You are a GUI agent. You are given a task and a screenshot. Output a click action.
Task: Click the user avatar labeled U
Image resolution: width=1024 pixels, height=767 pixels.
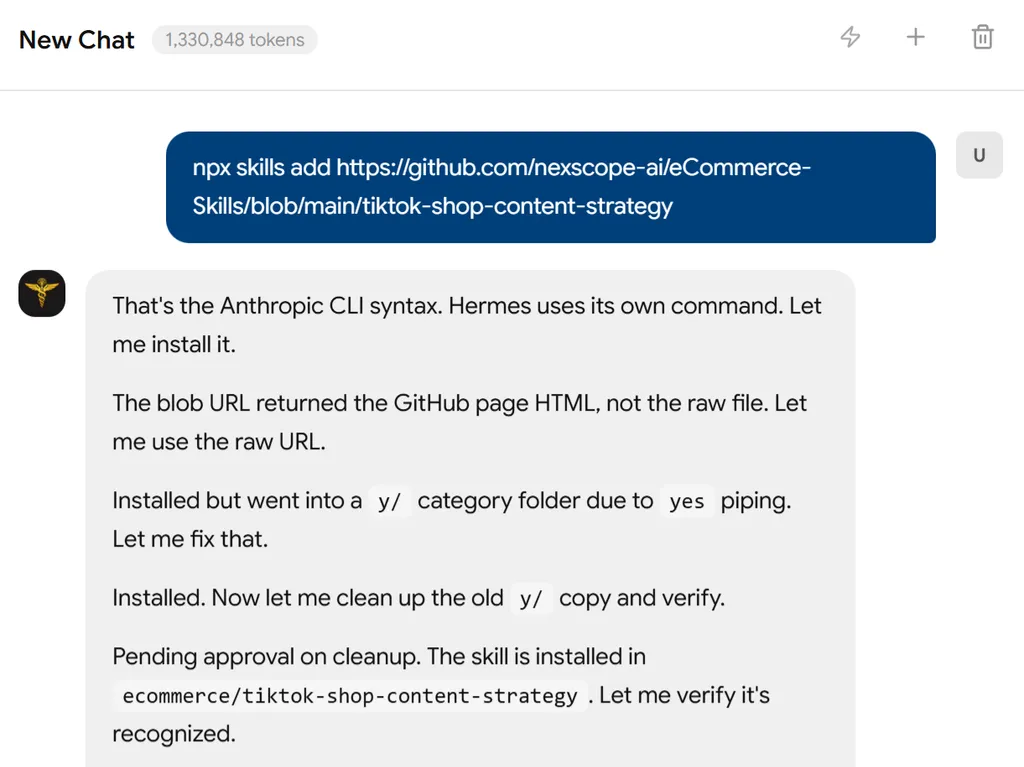click(x=979, y=155)
